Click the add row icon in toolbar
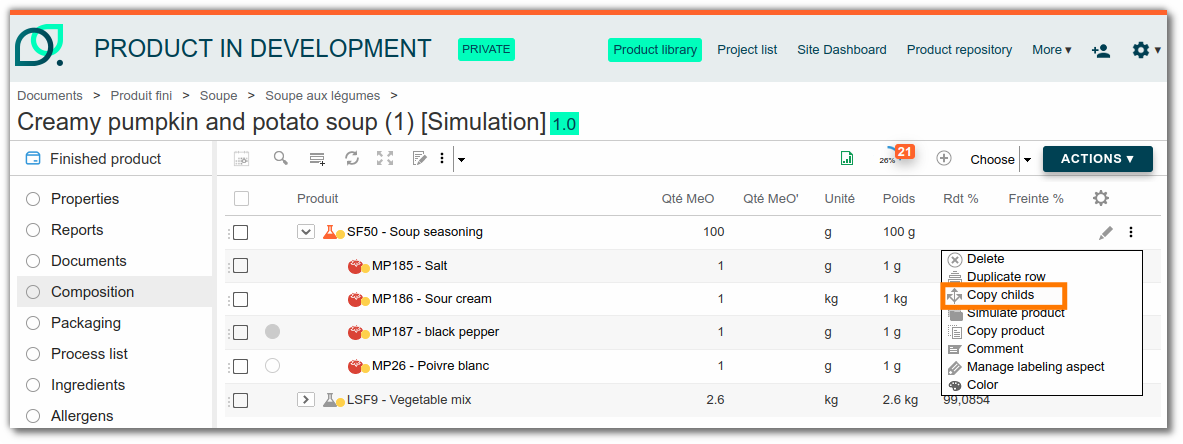The height and width of the screenshot is (444, 1183). point(317,158)
